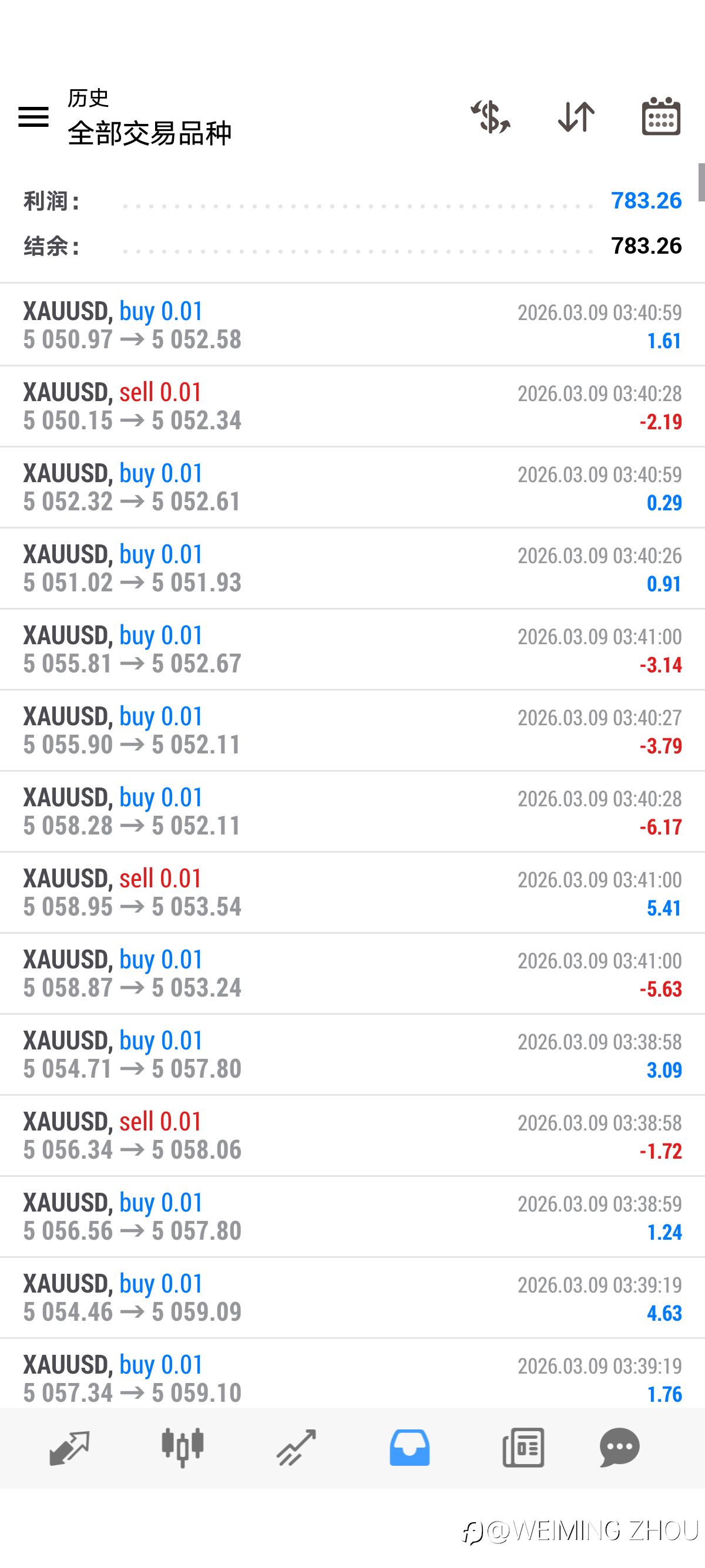
Task: Open the hamburger side menu
Action: (33, 116)
